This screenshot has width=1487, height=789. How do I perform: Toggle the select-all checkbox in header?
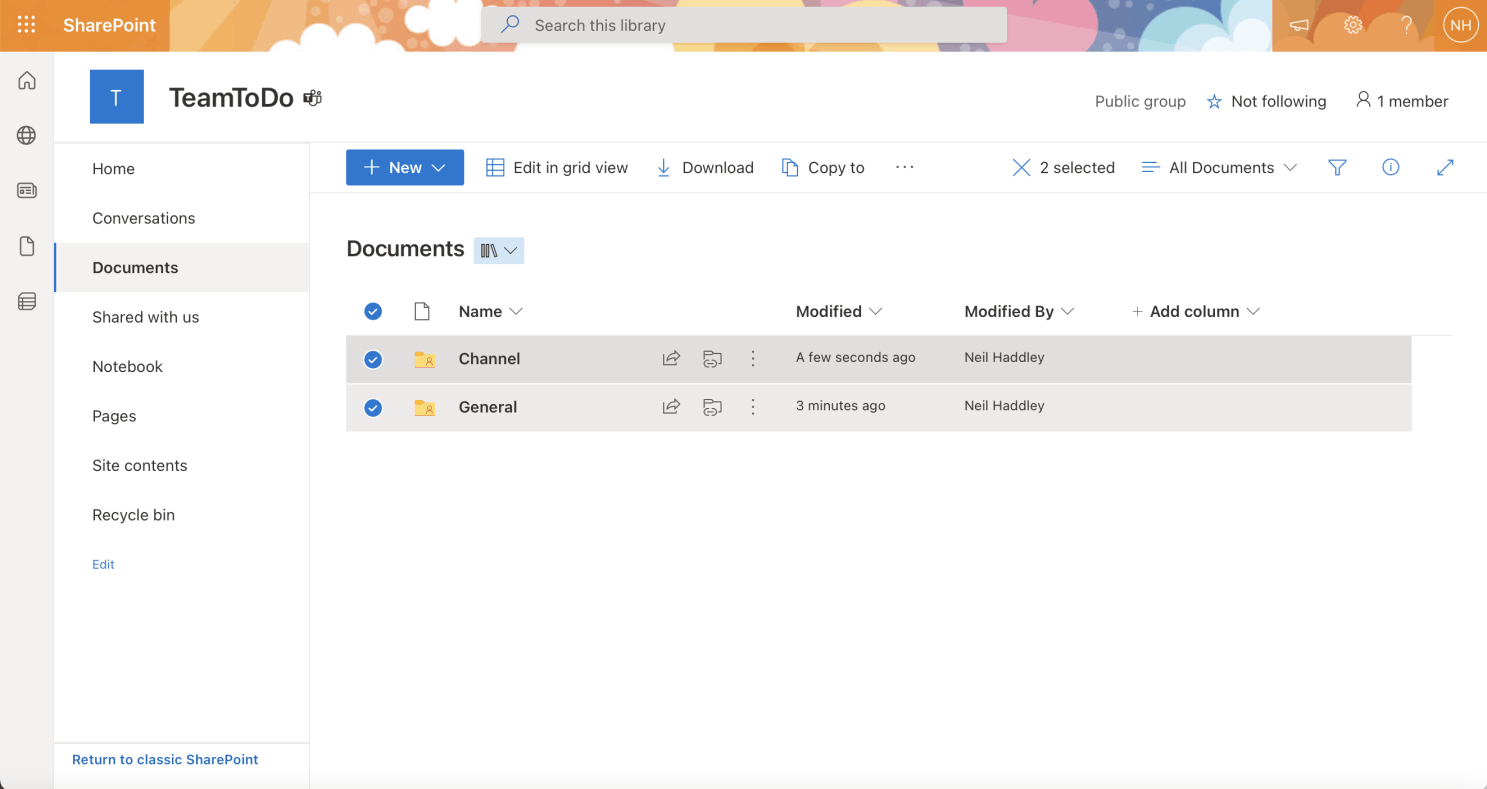(x=373, y=312)
